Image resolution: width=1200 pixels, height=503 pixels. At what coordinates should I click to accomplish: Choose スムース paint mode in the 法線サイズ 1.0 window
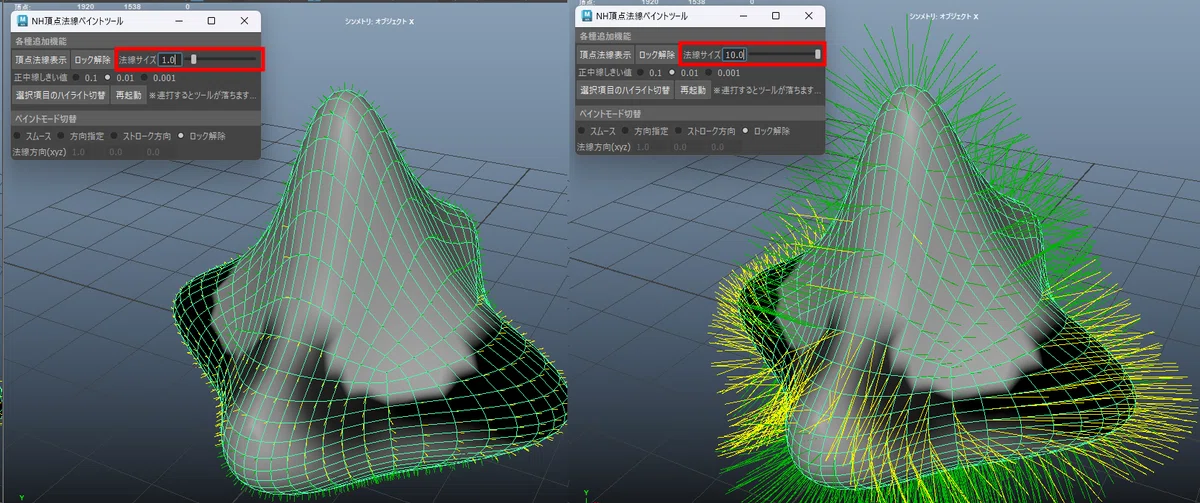point(34,134)
